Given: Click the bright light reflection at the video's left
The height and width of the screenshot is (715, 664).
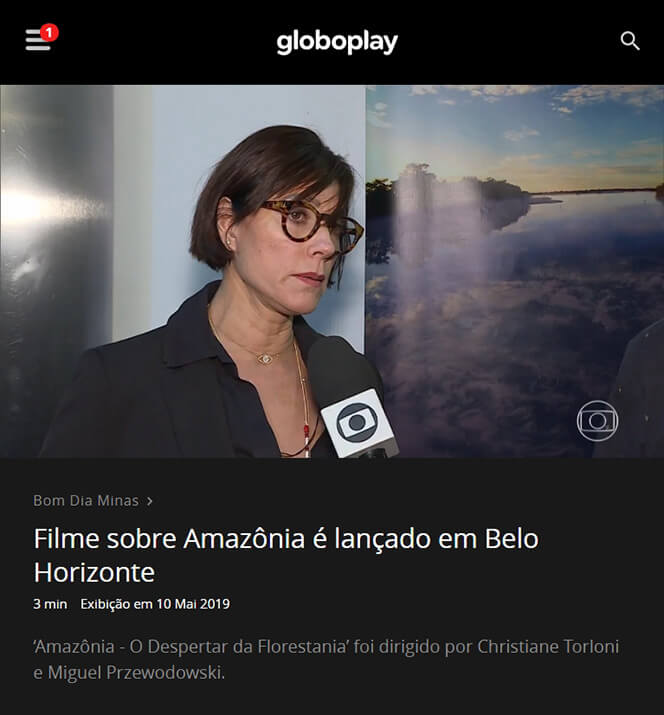Looking at the screenshot, I should point(32,205).
